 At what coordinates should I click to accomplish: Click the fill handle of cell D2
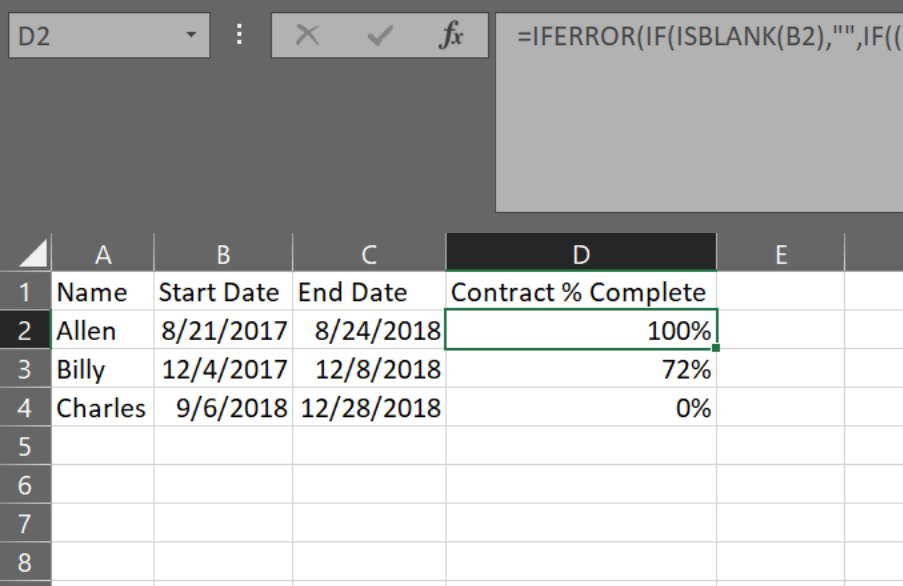pos(716,348)
